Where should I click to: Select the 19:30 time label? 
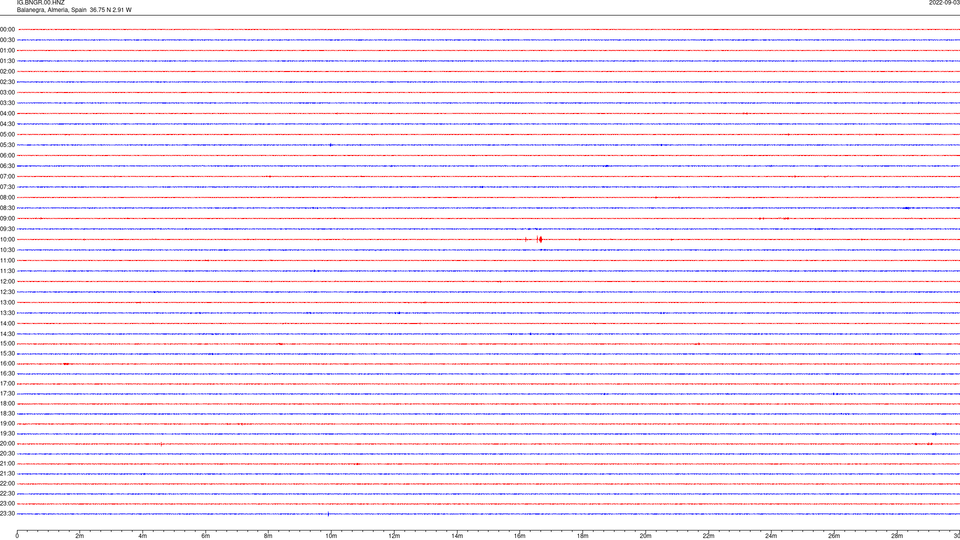[x=7, y=433]
